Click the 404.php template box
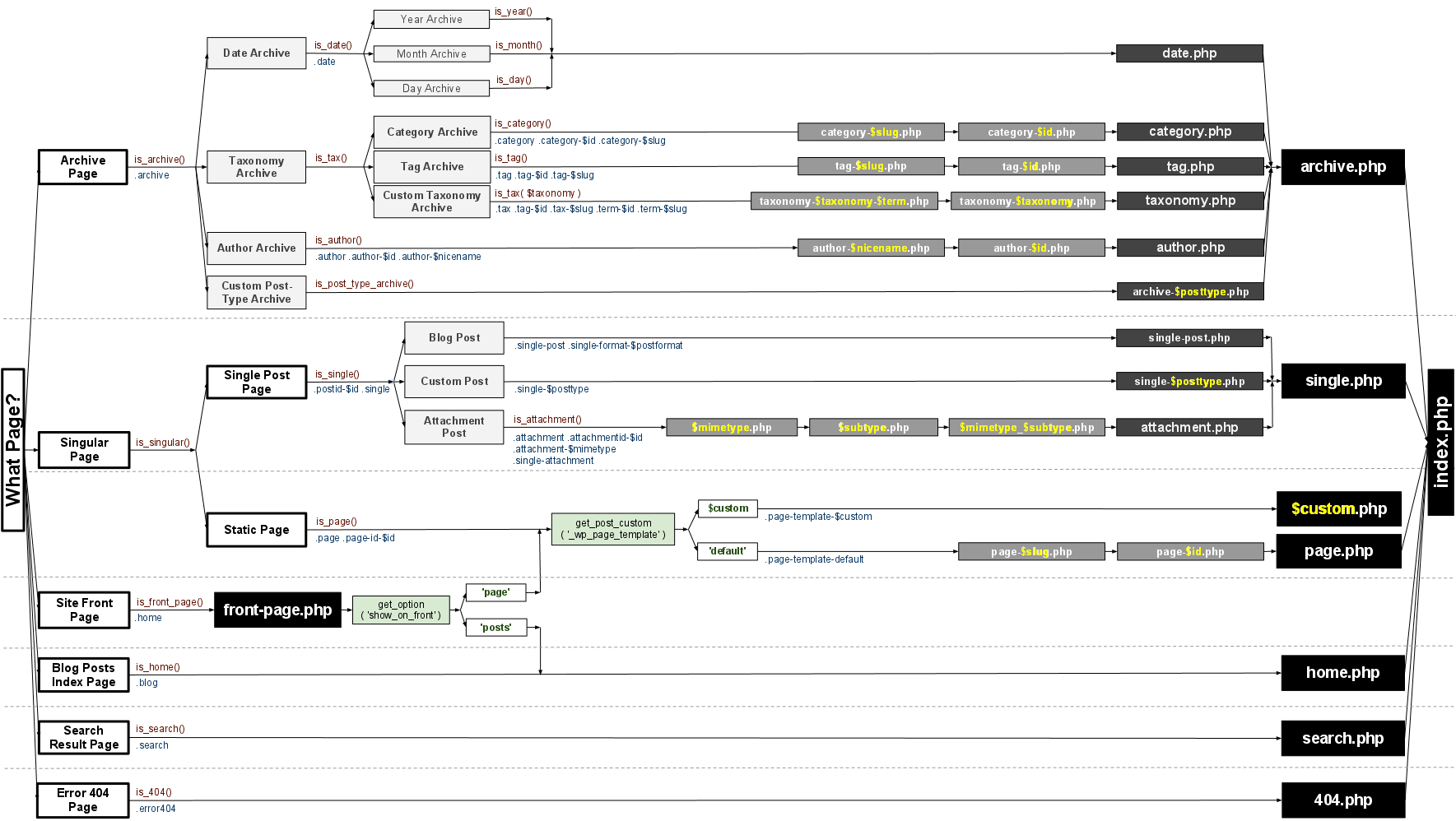This screenshot has height=821, width=1456. click(1343, 800)
